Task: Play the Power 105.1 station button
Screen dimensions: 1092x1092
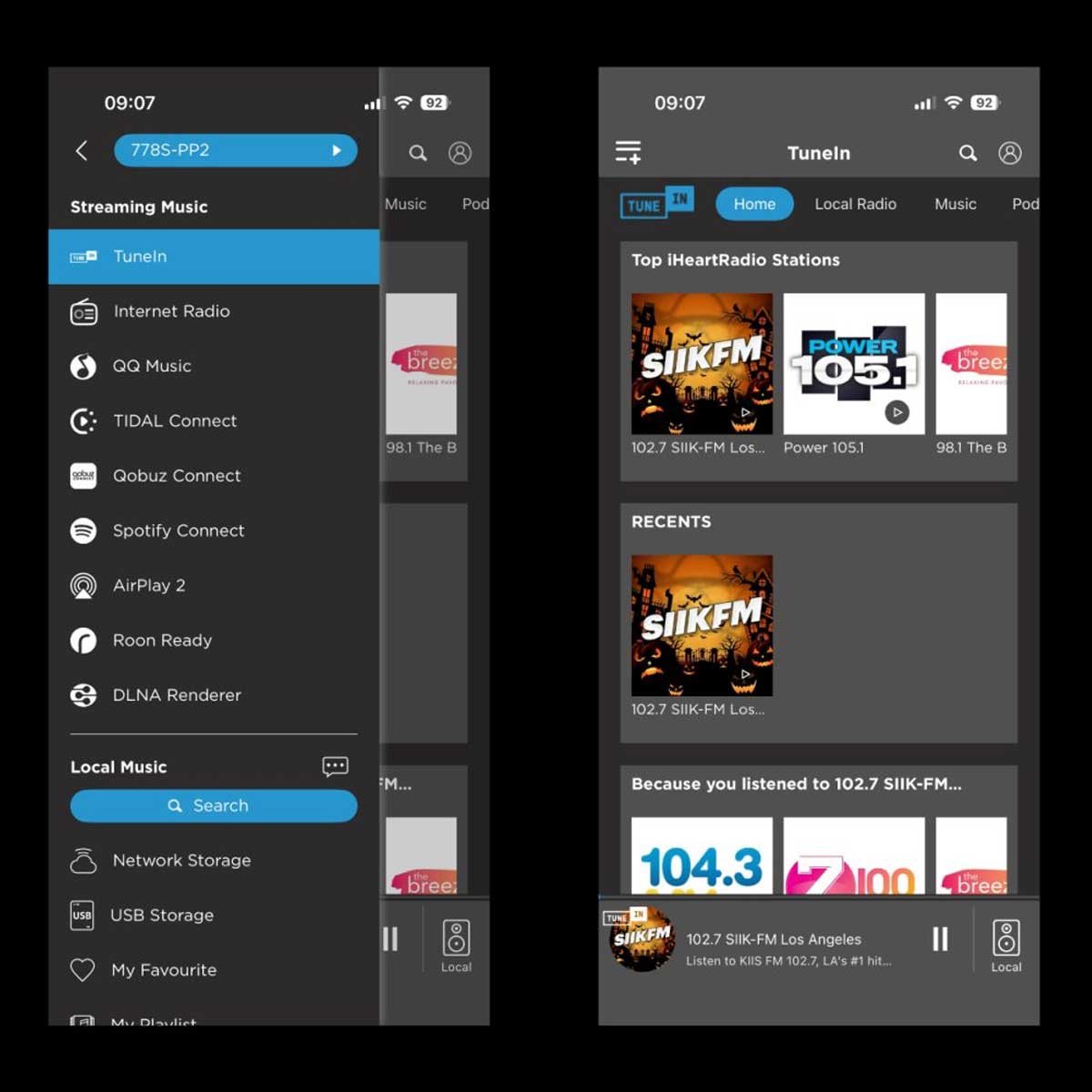Action: 897,412
